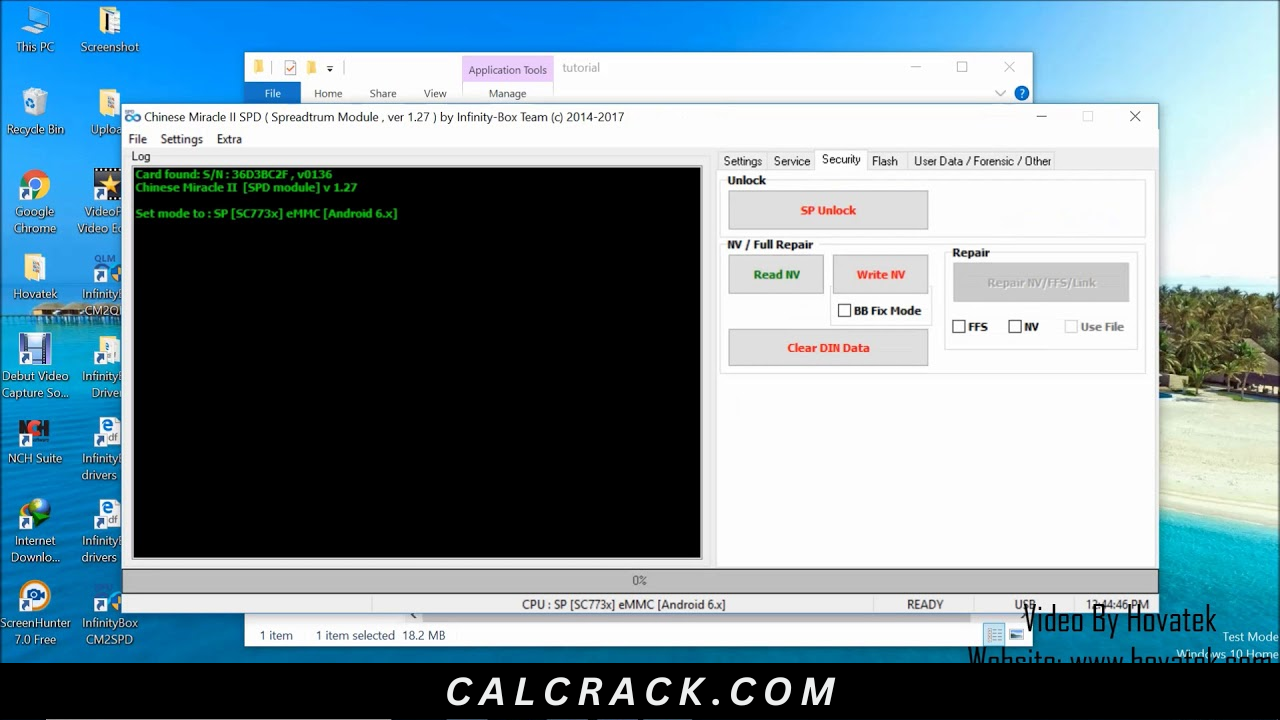Screen dimensions: 1280x720
Task: Expand the Explorer ribbon chevron
Action: pos(1000,93)
